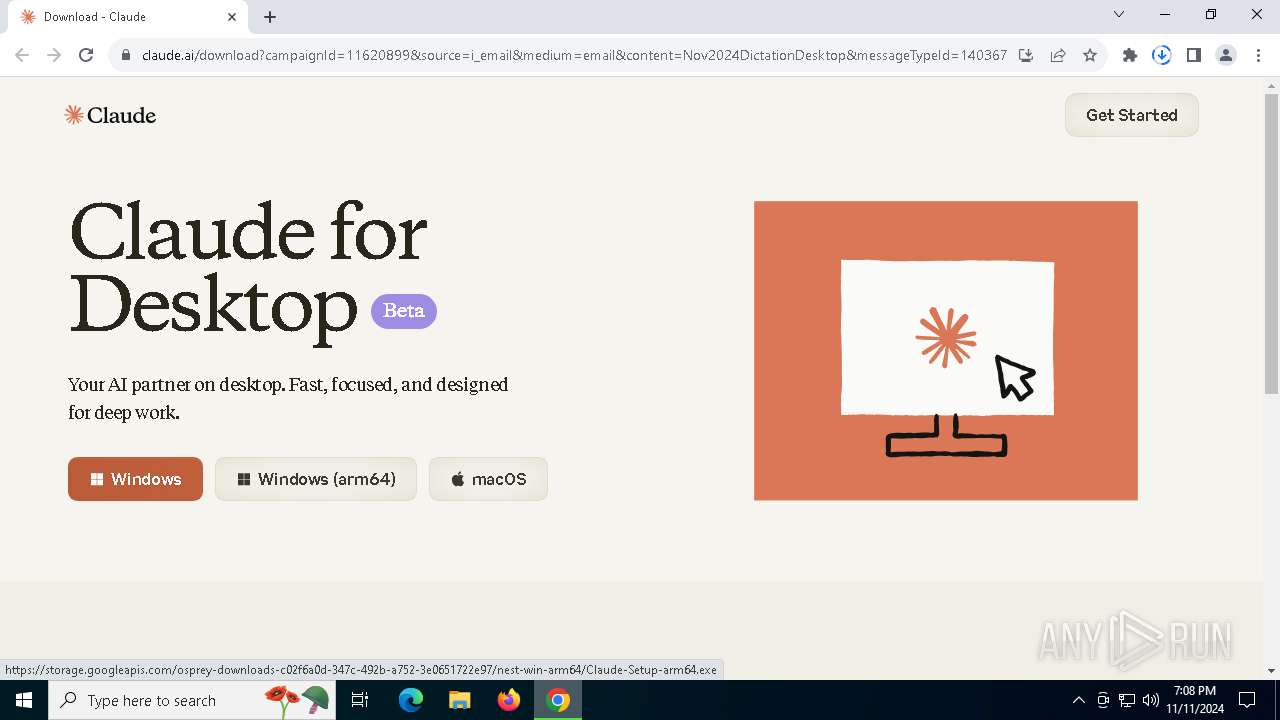This screenshot has width=1280, height=720.
Task: Restore down the Chrome window
Action: (1211, 15)
